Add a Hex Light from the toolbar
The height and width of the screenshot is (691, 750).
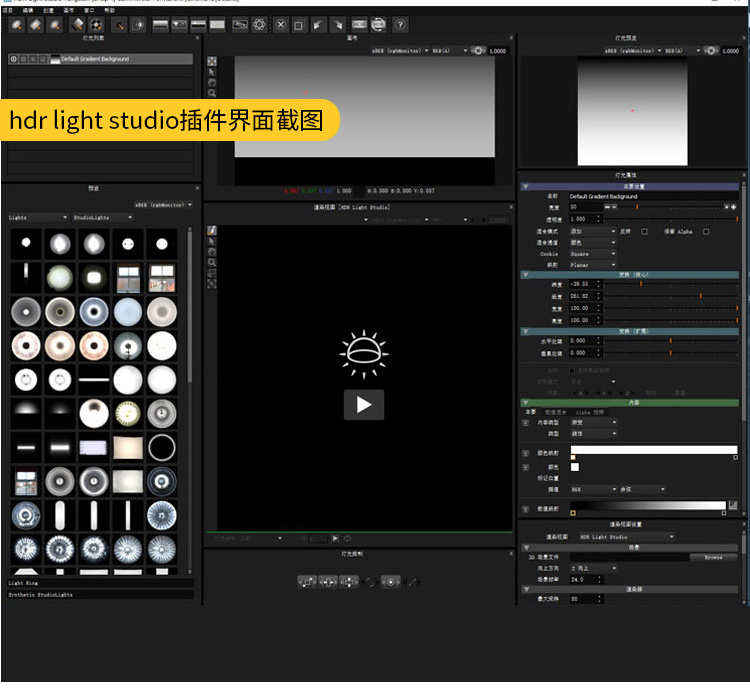[55, 24]
